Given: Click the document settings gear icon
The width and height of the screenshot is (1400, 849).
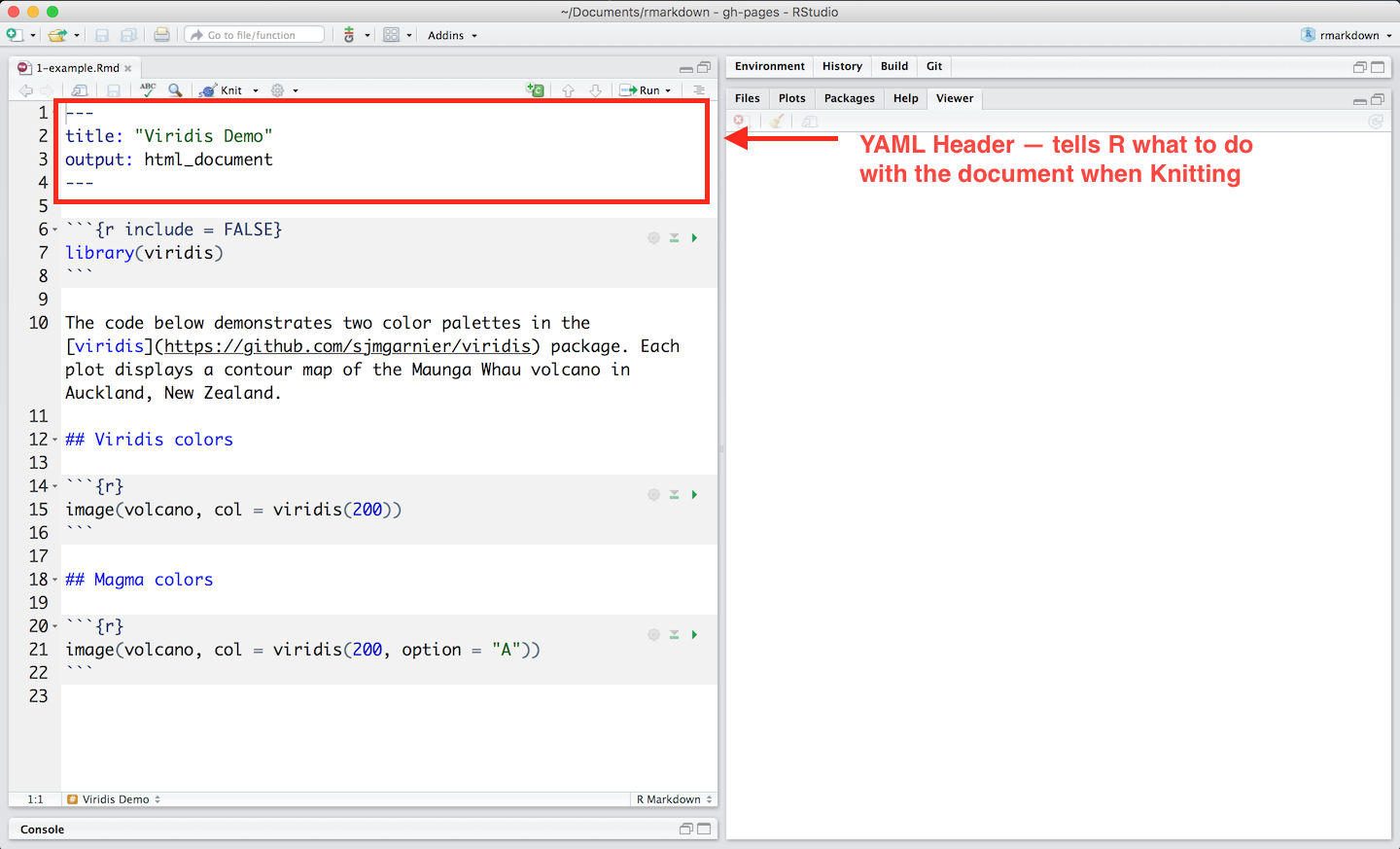Looking at the screenshot, I should [277, 89].
